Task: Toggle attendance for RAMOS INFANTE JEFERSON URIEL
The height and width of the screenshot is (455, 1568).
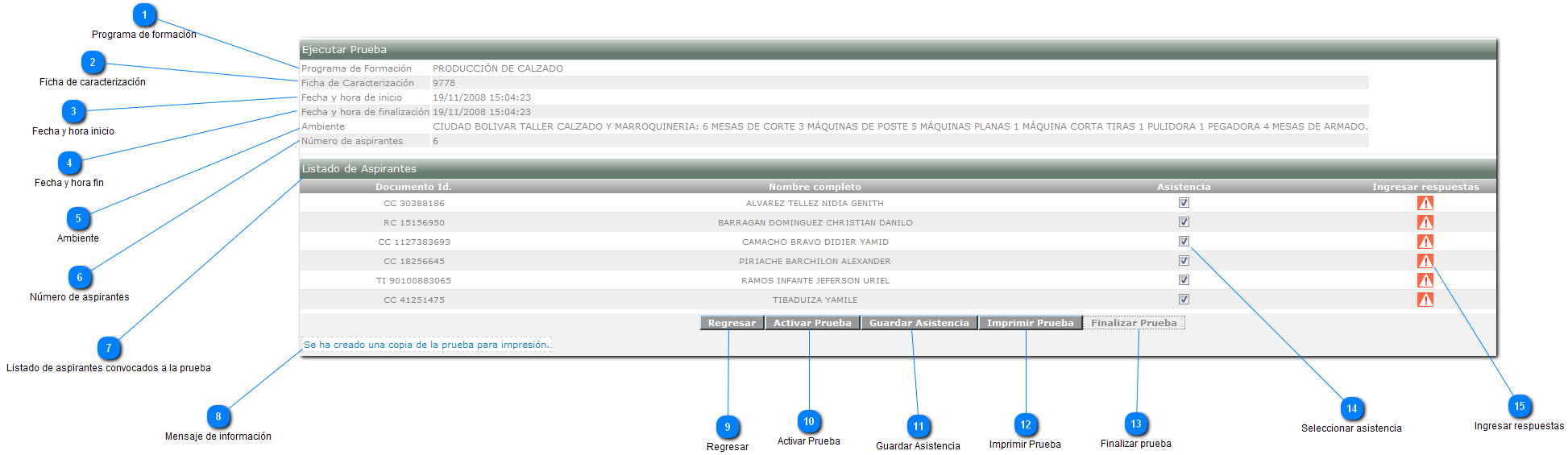Action: click(x=1184, y=280)
